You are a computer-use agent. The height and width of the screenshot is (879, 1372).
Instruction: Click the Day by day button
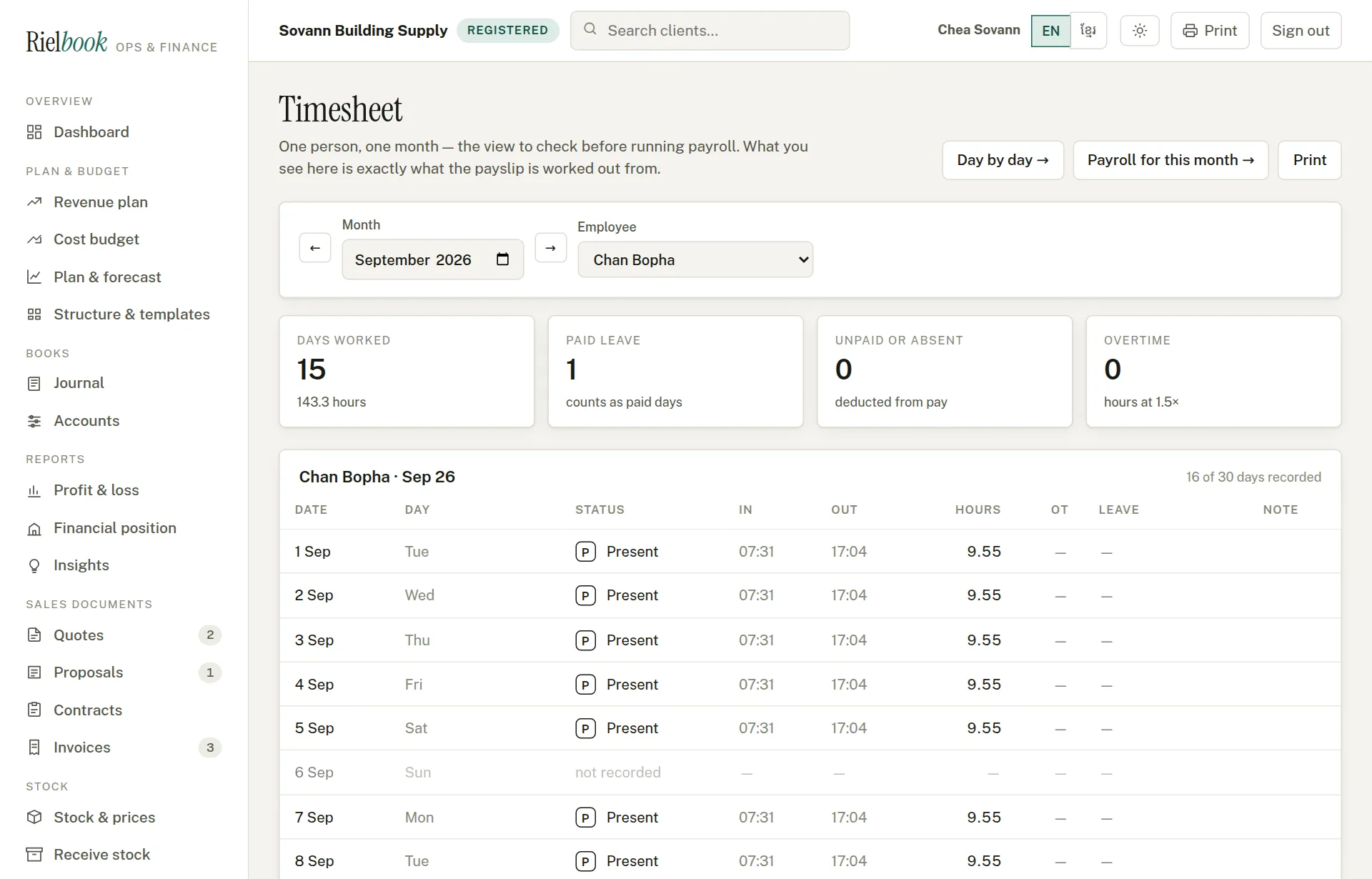1003,160
